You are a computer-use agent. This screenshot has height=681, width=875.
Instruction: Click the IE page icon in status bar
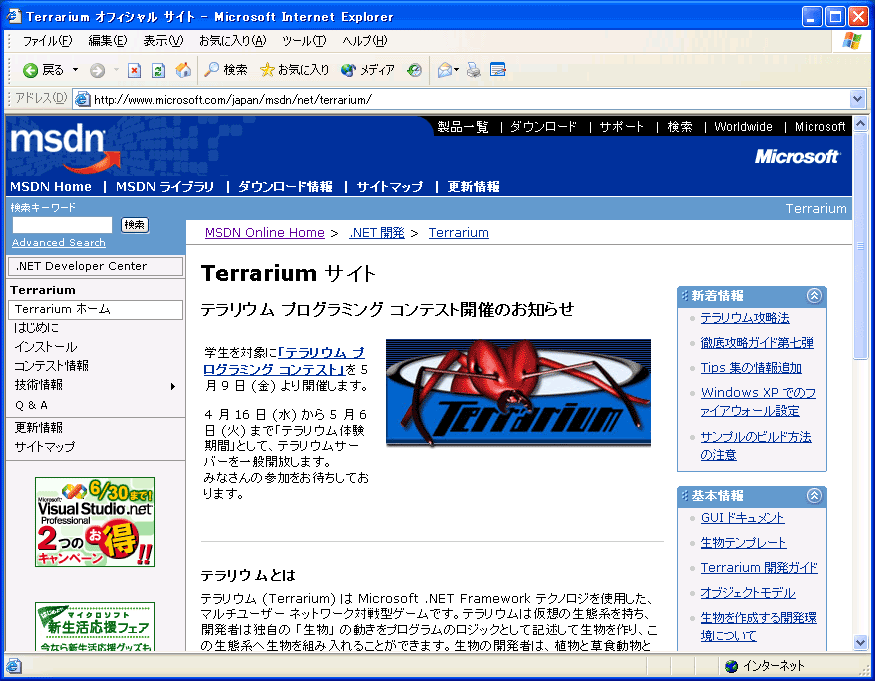coord(14,665)
